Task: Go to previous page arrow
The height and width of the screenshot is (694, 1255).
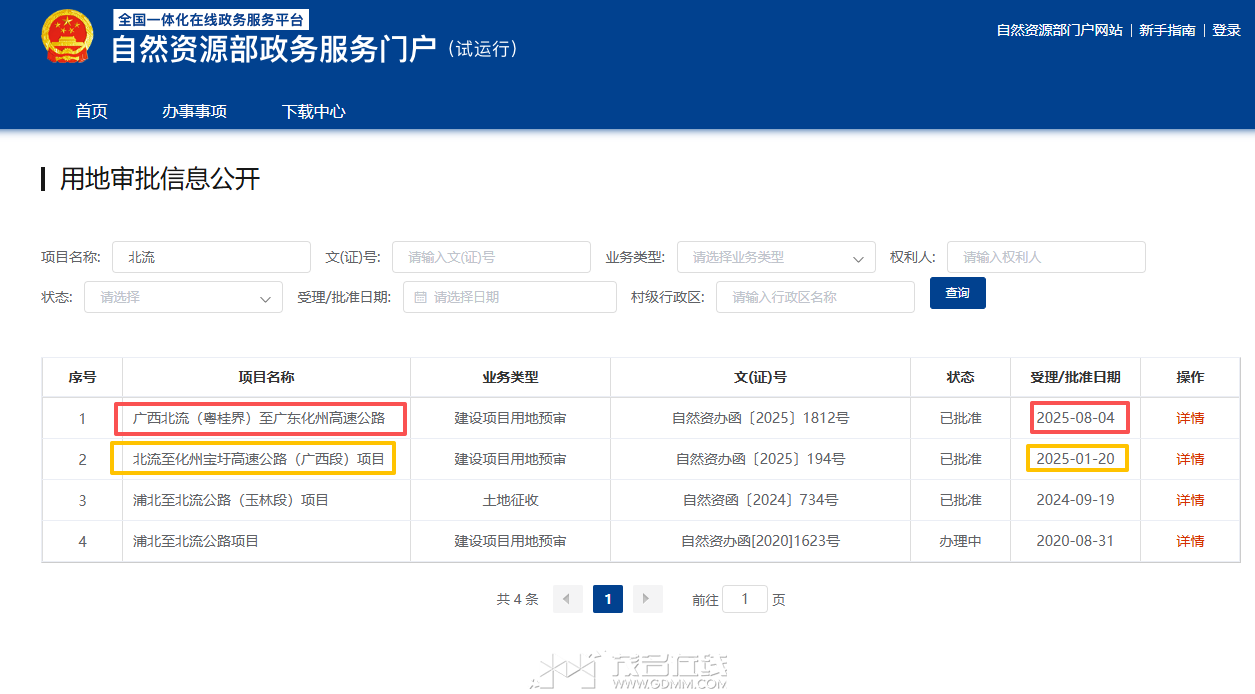Action: point(567,599)
